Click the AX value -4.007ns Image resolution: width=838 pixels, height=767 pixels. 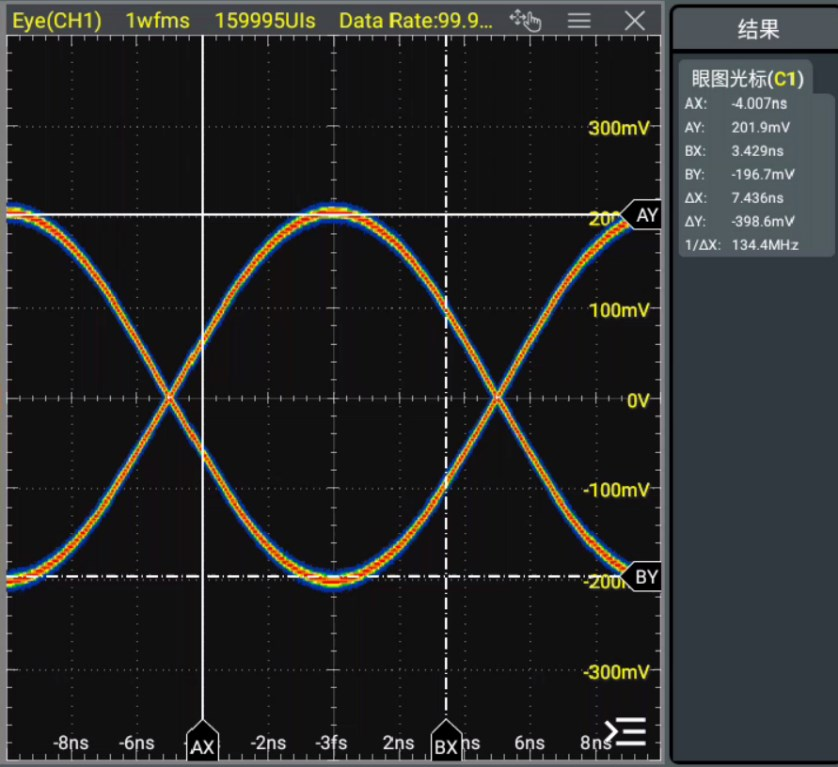coord(759,103)
